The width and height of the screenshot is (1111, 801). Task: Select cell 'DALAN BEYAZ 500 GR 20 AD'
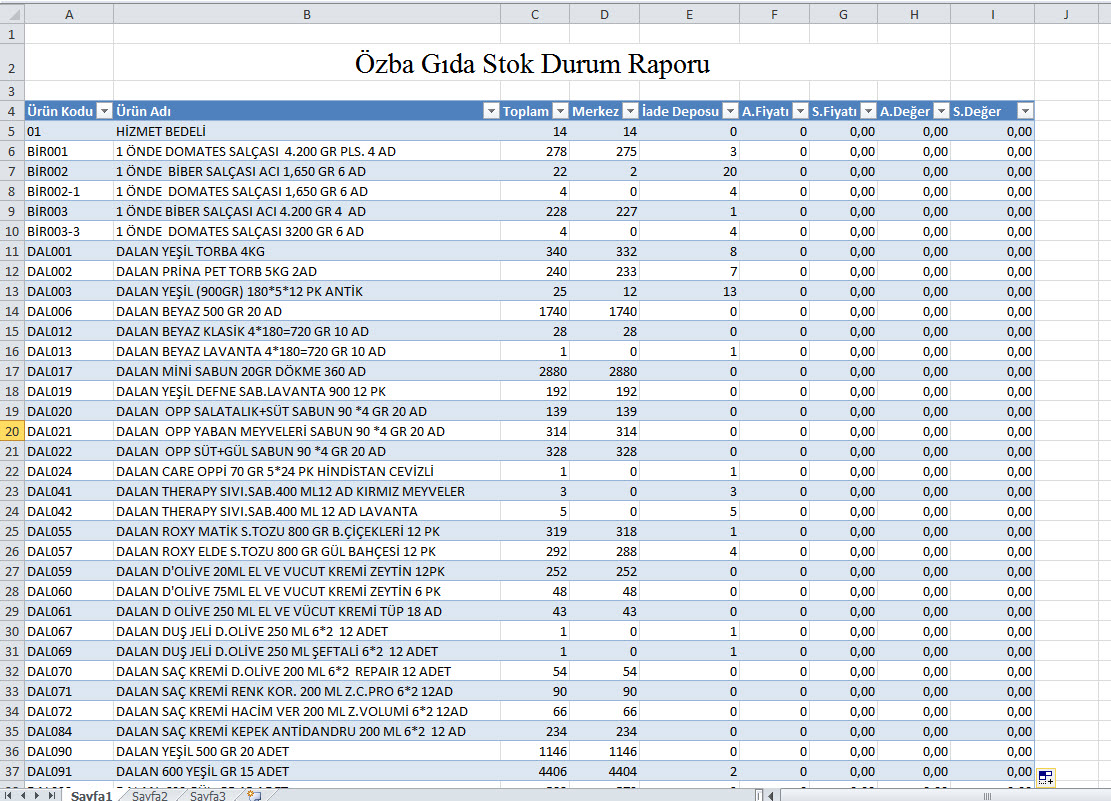(x=307, y=311)
